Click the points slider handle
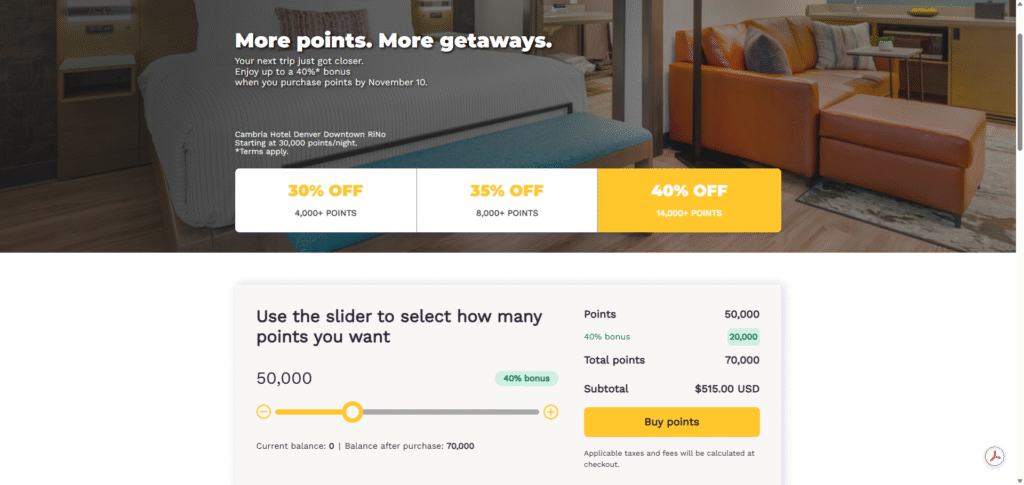 pos(352,412)
